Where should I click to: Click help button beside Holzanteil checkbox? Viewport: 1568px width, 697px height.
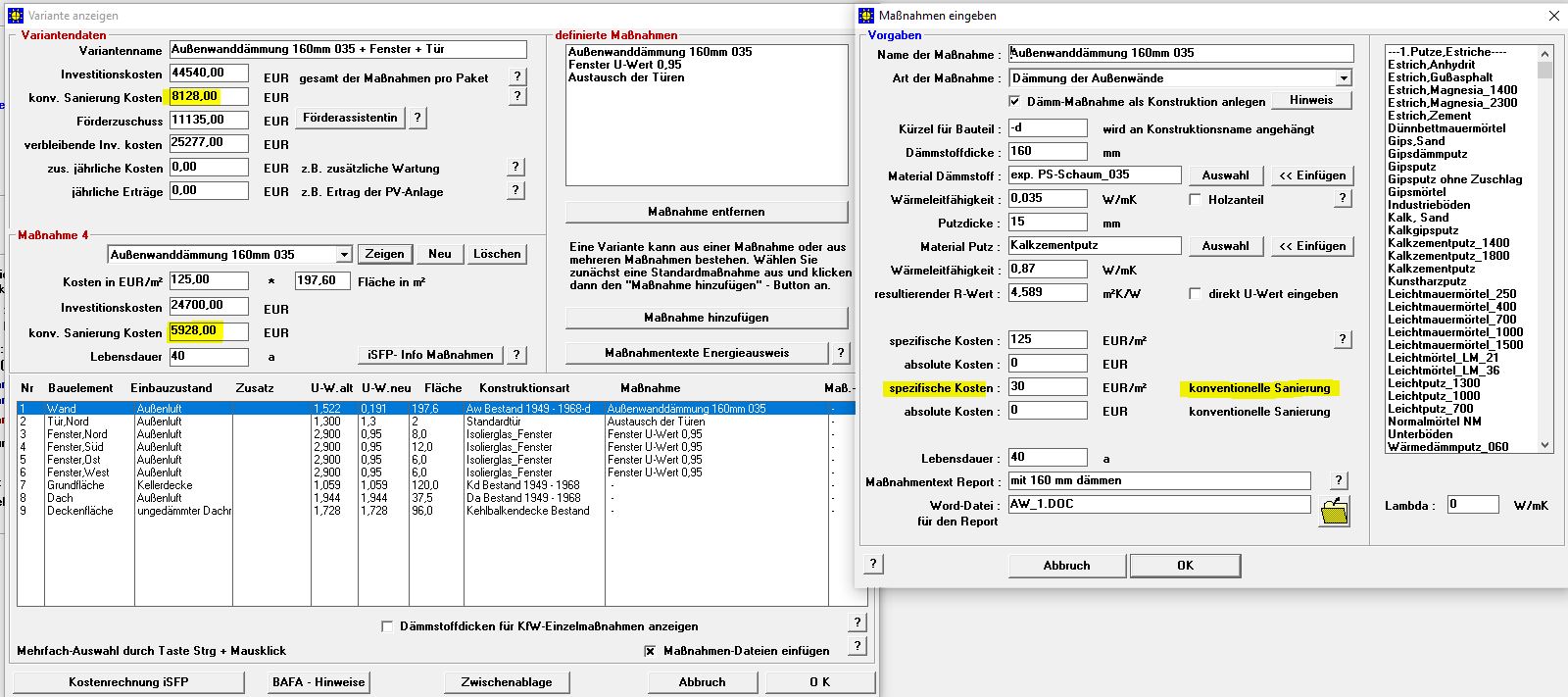tap(1343, 198)
